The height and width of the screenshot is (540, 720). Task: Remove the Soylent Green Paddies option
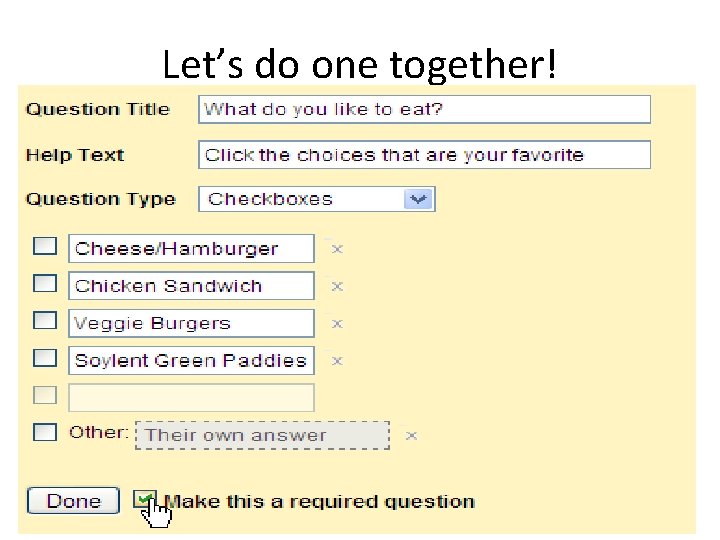pyautogui.click(x=337, y=361)
